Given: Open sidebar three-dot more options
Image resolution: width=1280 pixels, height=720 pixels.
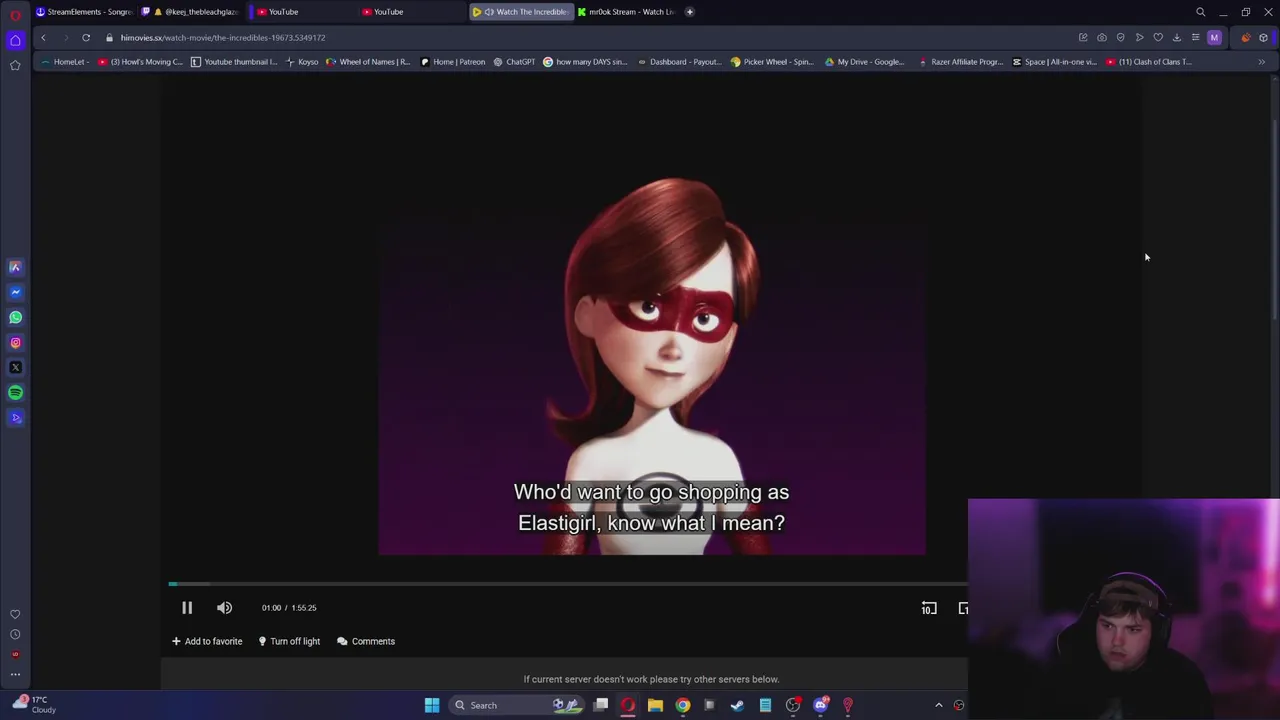Looking at the screenshot, I should [15, 674].
